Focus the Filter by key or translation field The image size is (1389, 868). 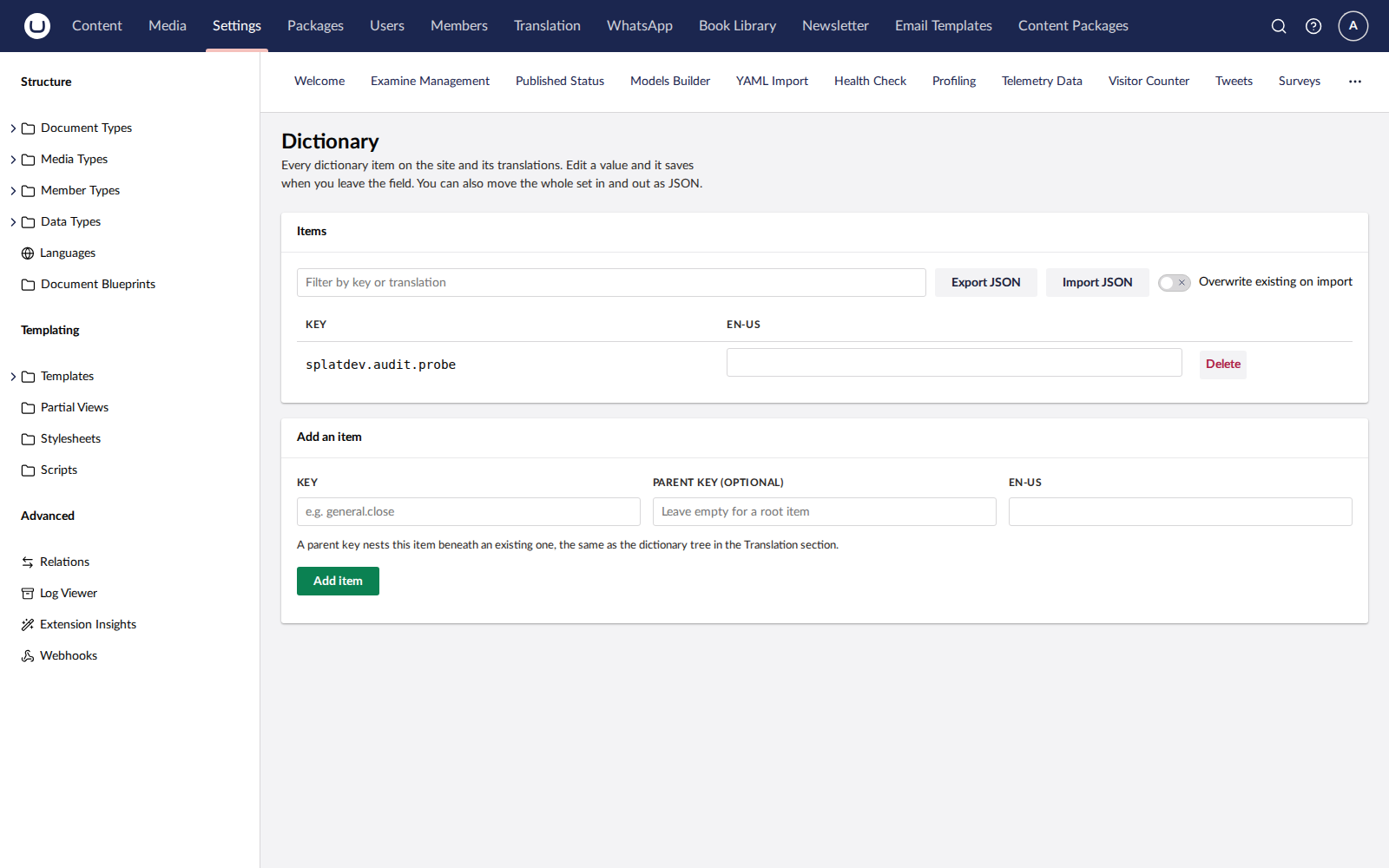point(611,283)
